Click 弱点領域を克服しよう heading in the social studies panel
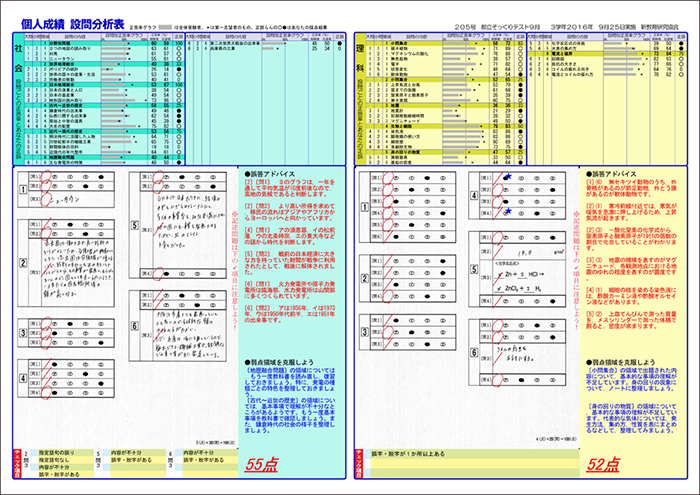 click(x=279, y=362)
